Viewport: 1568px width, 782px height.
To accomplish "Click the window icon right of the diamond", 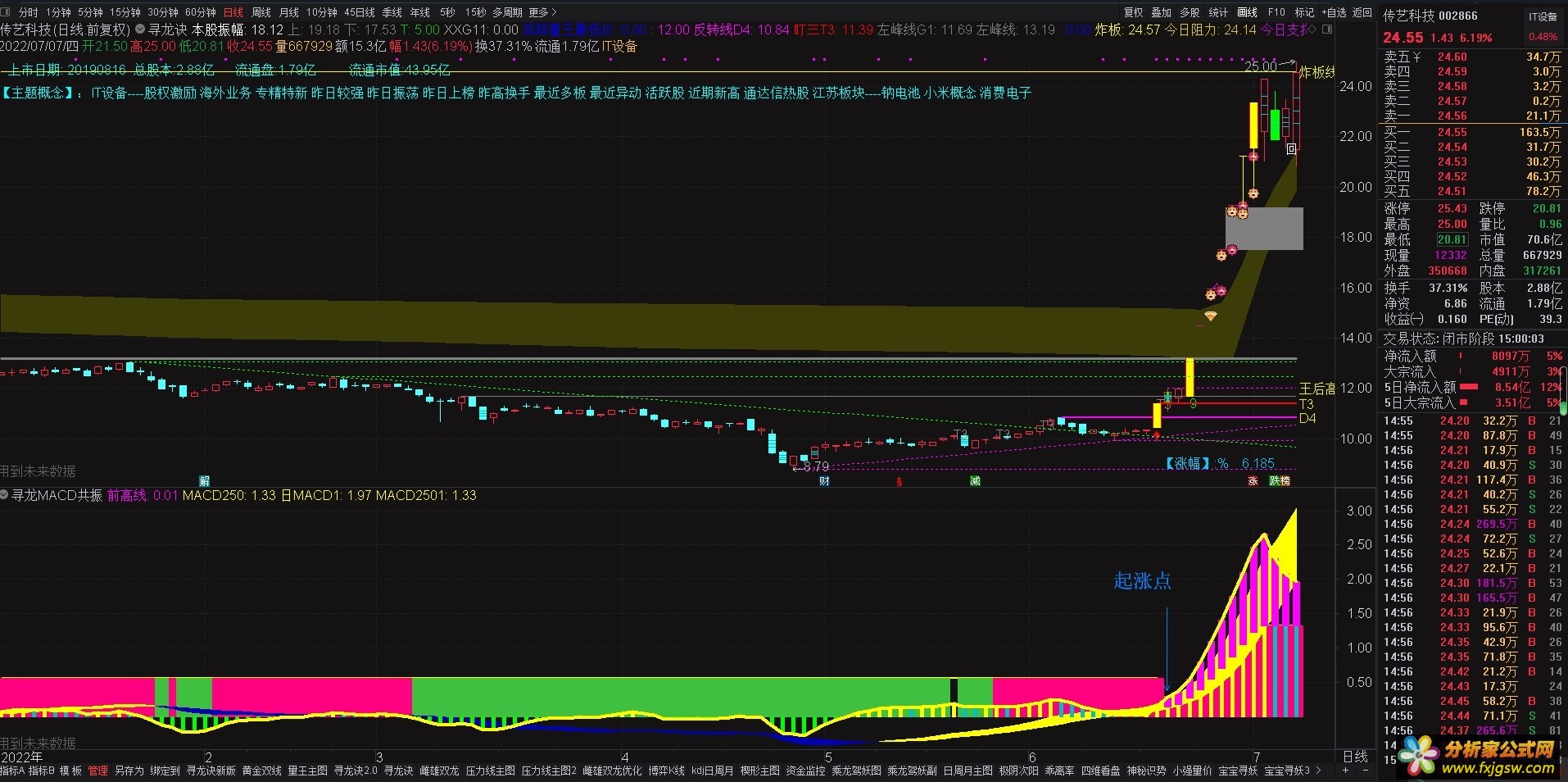I will click(1328, 30).
